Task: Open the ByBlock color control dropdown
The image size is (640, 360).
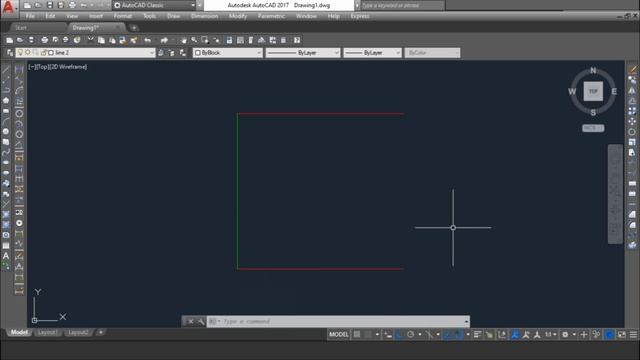Action: click(x=259, y=53)
